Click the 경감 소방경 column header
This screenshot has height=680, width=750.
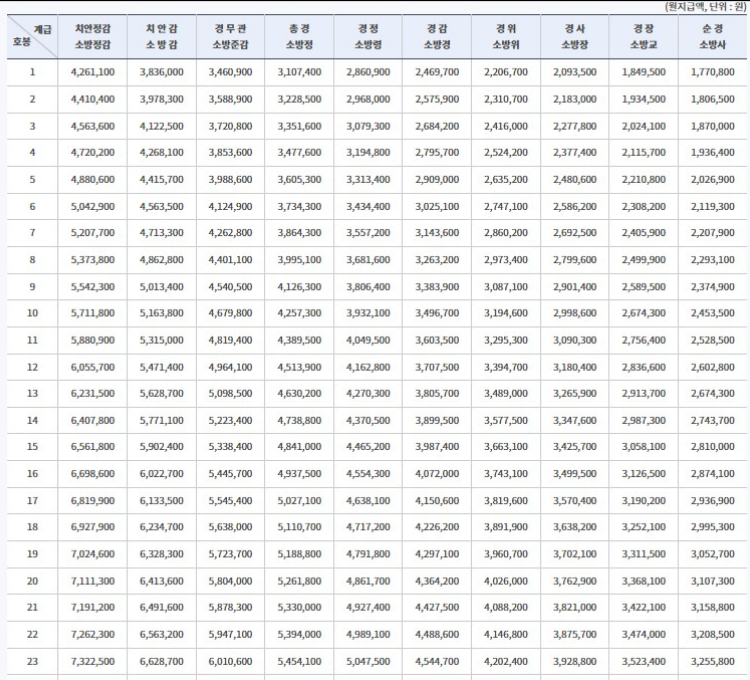(x=437, y=36)
